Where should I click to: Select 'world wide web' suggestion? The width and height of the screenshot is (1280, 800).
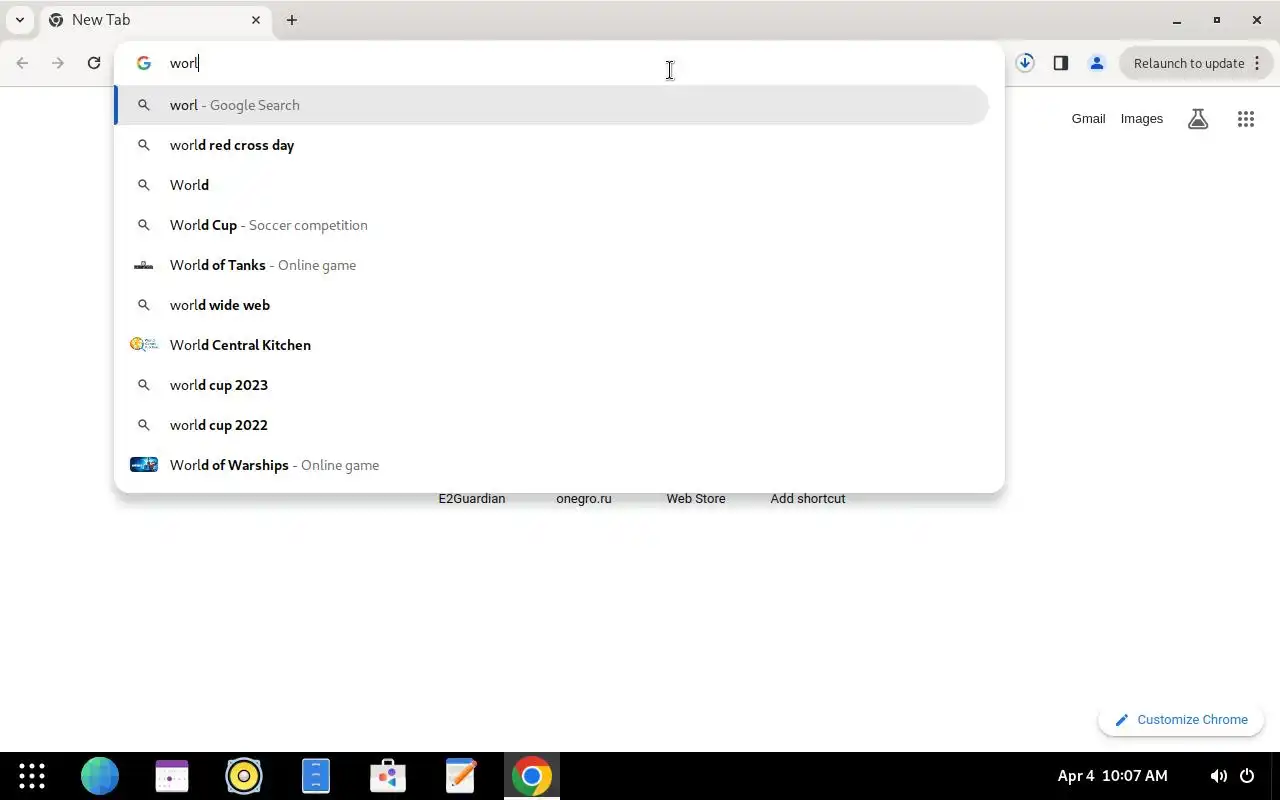point(552,305)
